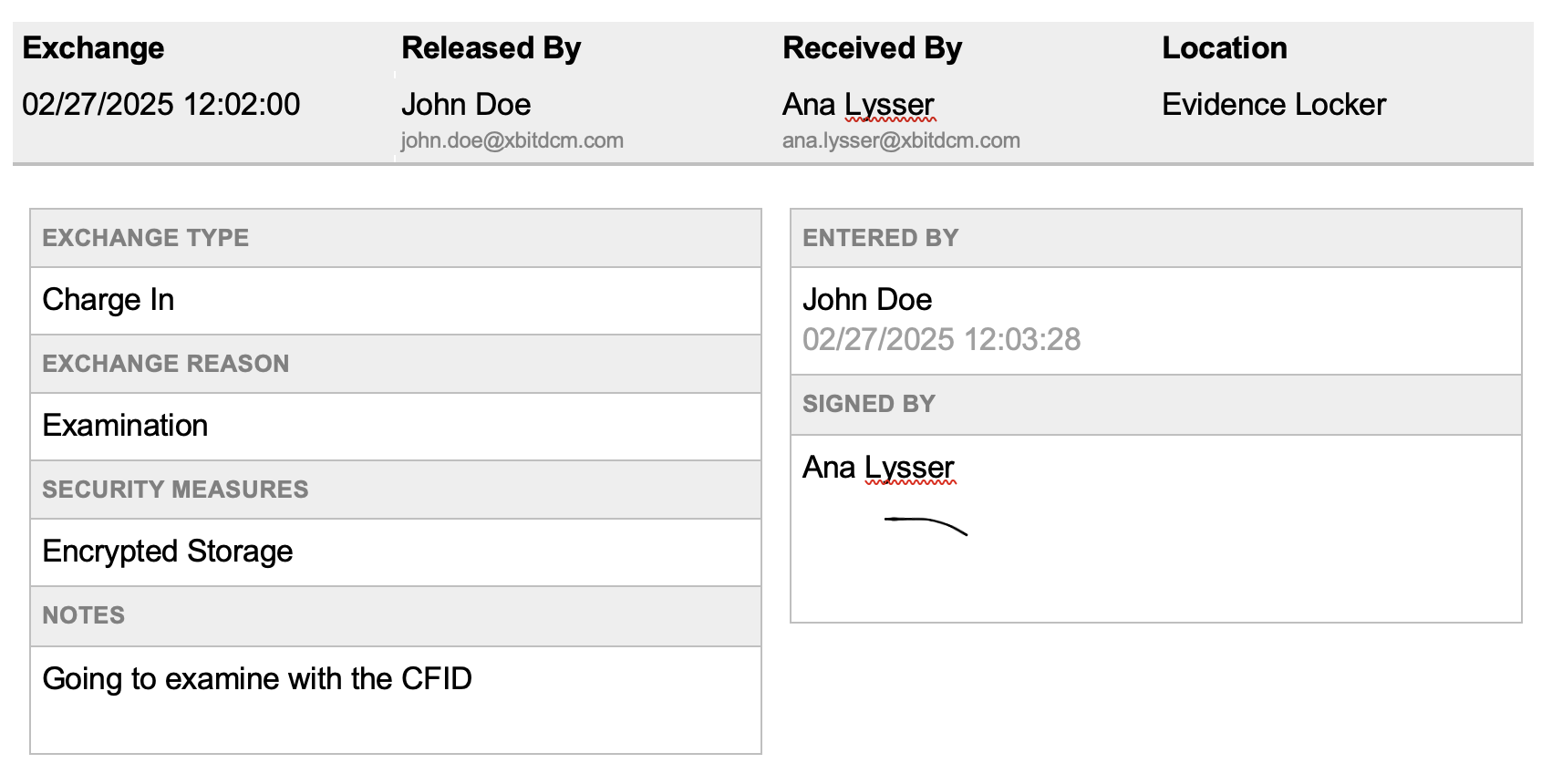The height and width of the screenshot is (784, 1552).
Task: Click the John Doe name under Entered By
Action: [867, 299]
